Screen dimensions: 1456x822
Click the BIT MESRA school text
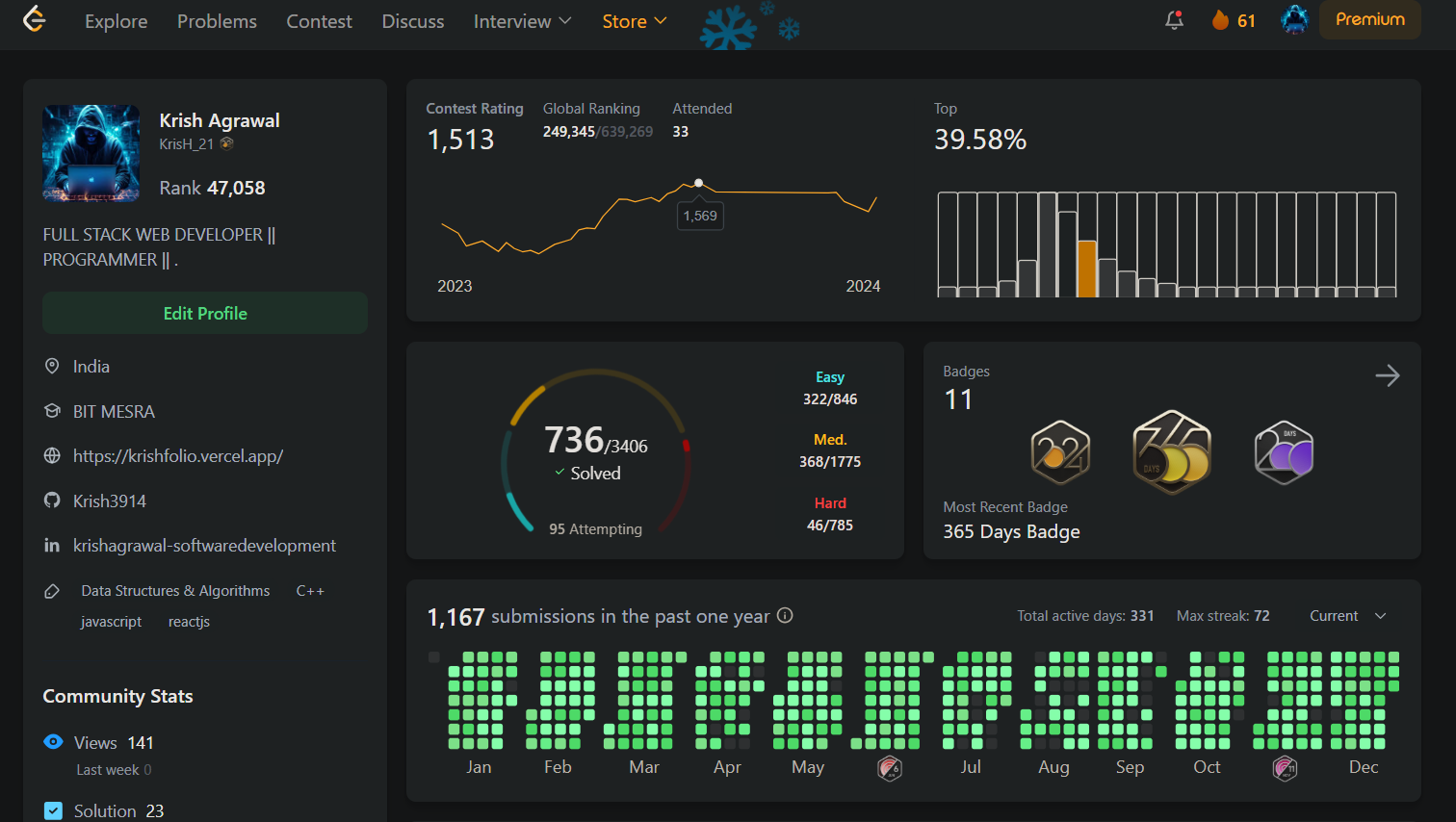coord(114,411)
